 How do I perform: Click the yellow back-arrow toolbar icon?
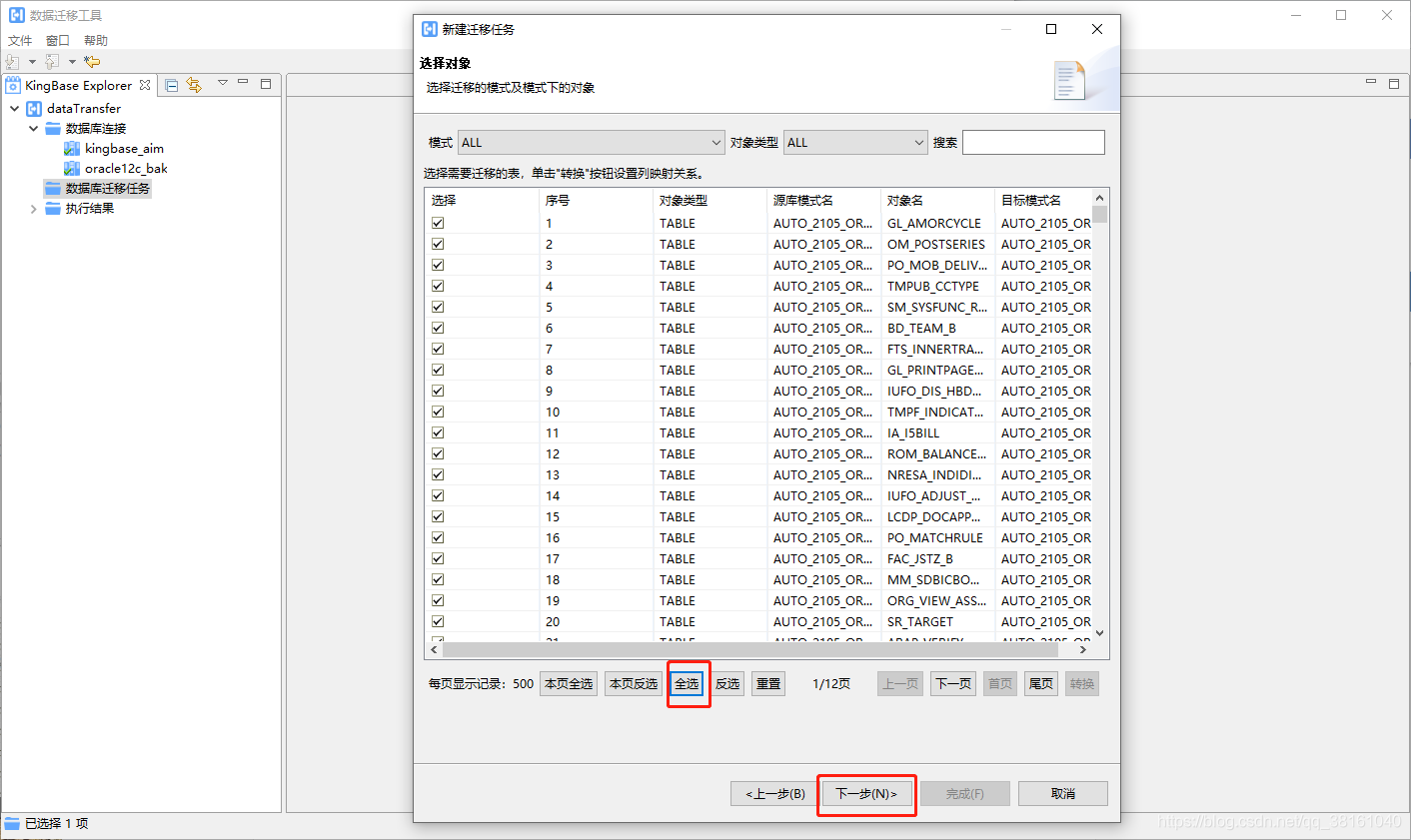coord(92,62)
